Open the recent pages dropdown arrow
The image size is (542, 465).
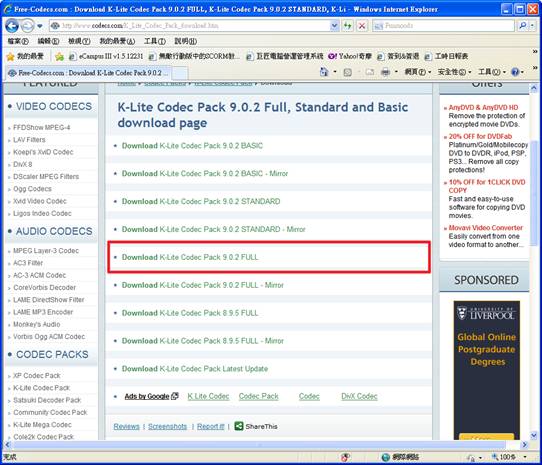click(40, 26)
